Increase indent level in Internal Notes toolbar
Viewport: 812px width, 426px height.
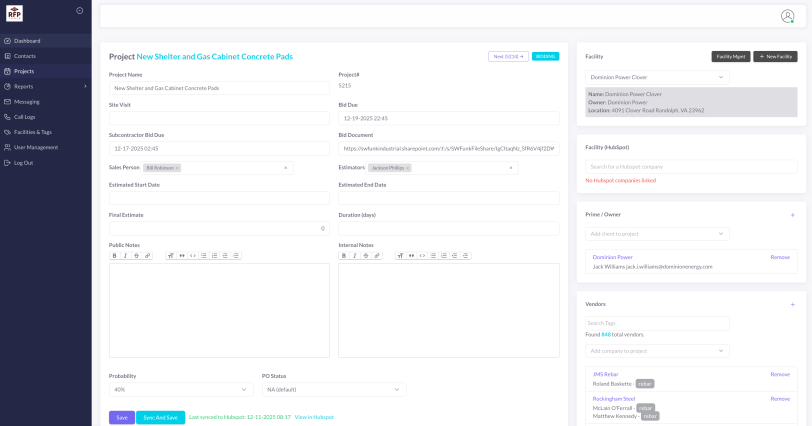(x=465, y=256)
